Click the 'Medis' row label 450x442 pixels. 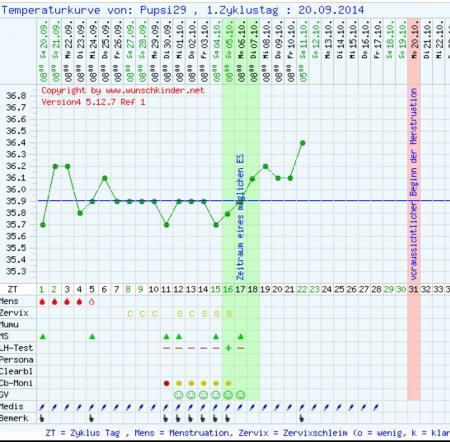pyautogui.click(x=12, y=407)
